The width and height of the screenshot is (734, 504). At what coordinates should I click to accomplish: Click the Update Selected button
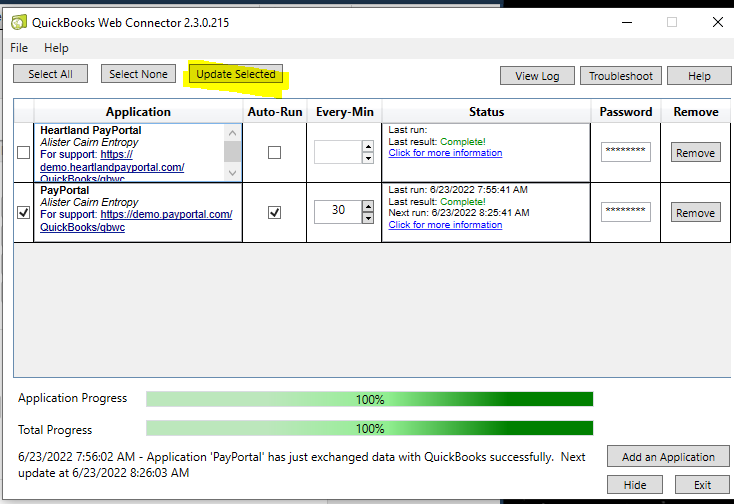tap(235, 74)
